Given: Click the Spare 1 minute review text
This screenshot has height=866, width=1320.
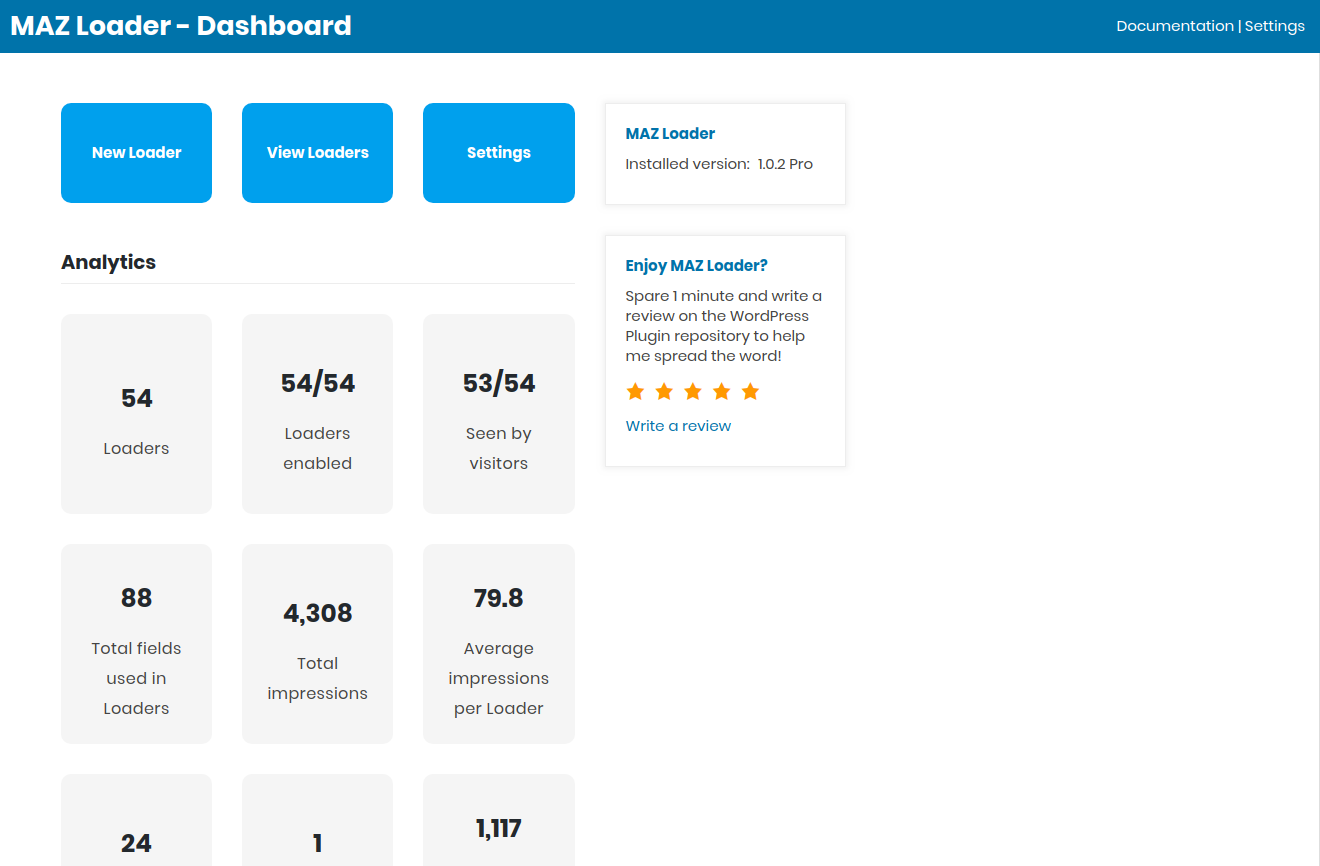Looking at the screenshot, I should [x=724, y=326].
